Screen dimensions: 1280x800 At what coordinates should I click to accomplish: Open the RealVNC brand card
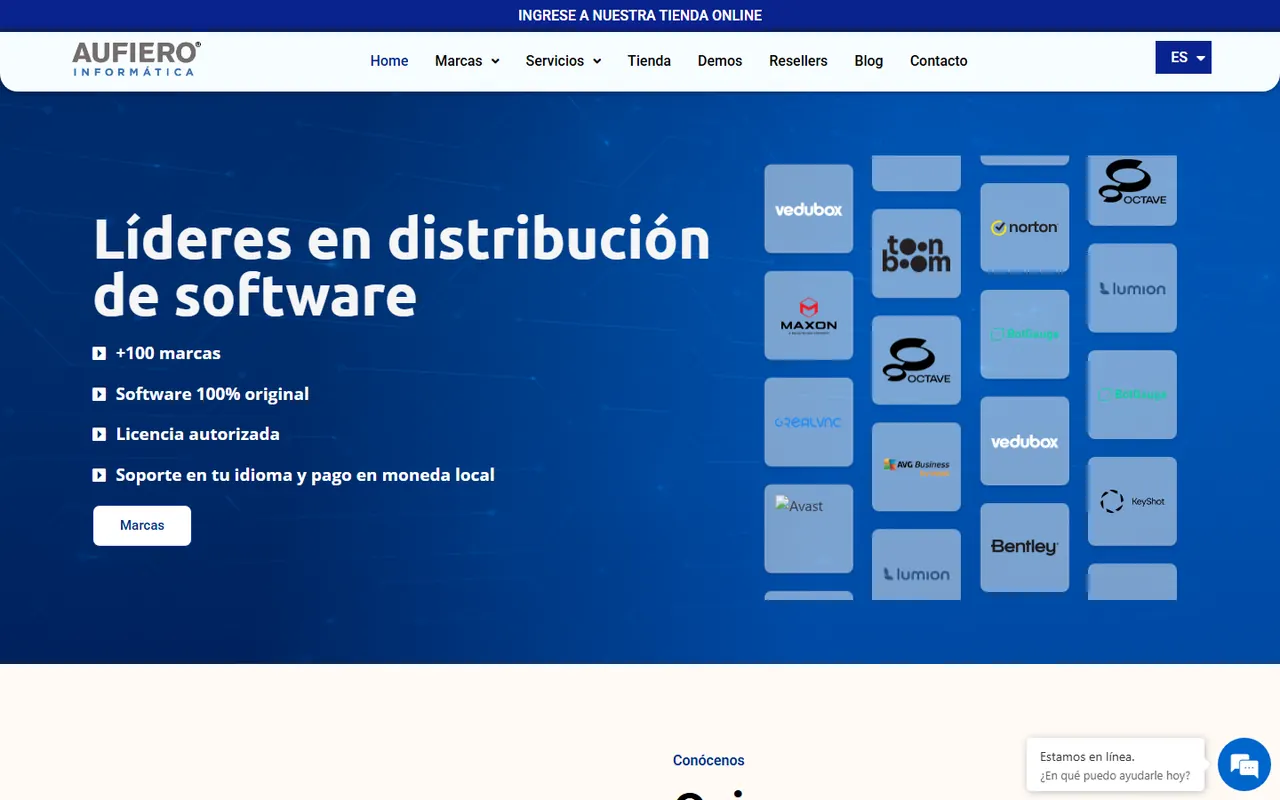(x=809, y=422)
